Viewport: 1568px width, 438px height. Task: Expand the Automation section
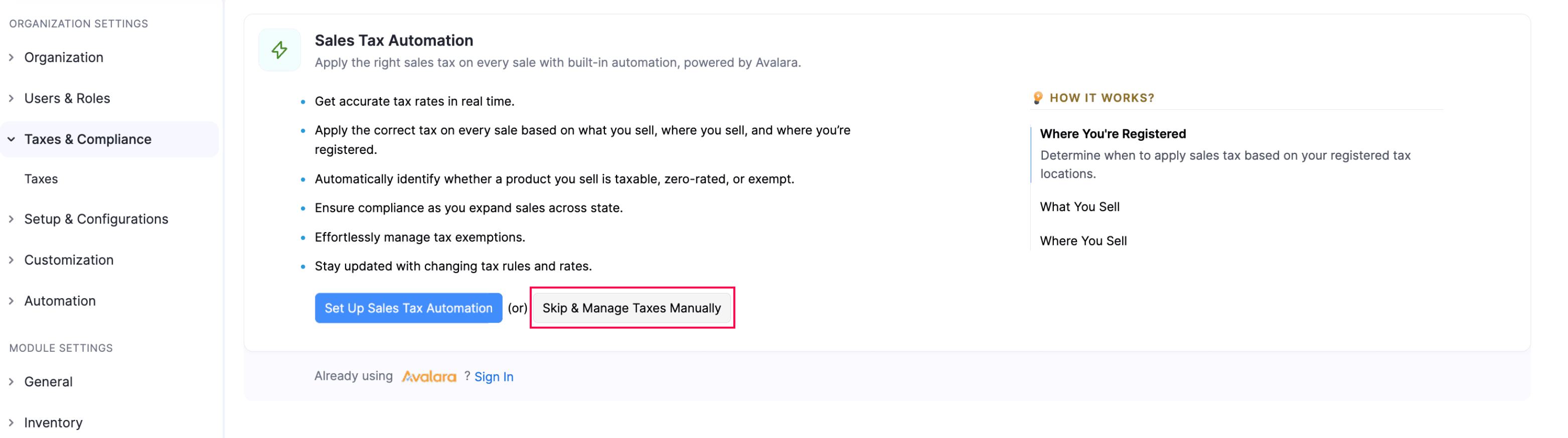pyautogui.click(x=60, y=301)
